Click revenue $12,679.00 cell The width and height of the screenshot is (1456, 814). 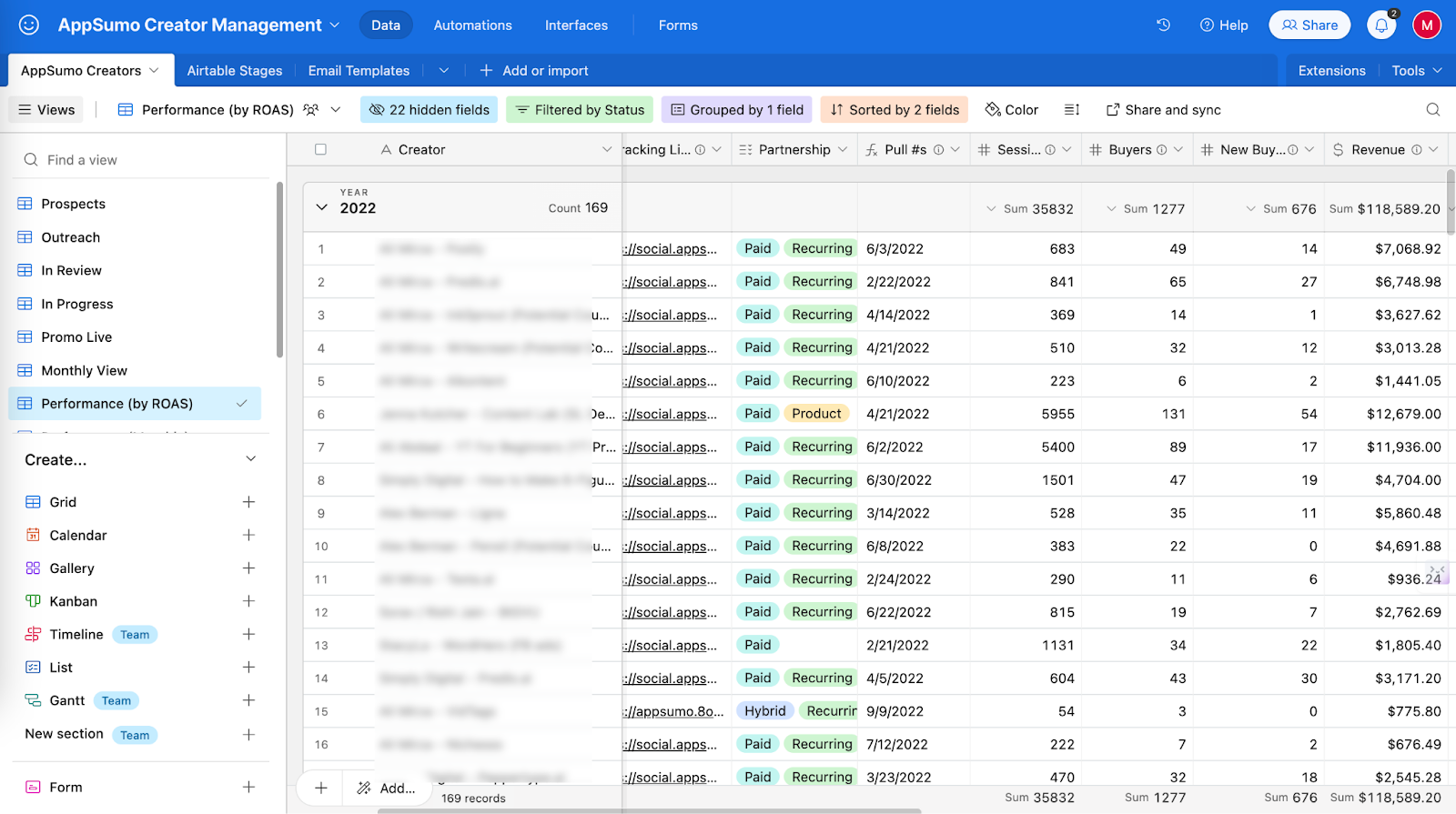click(x=1384, y=414)
